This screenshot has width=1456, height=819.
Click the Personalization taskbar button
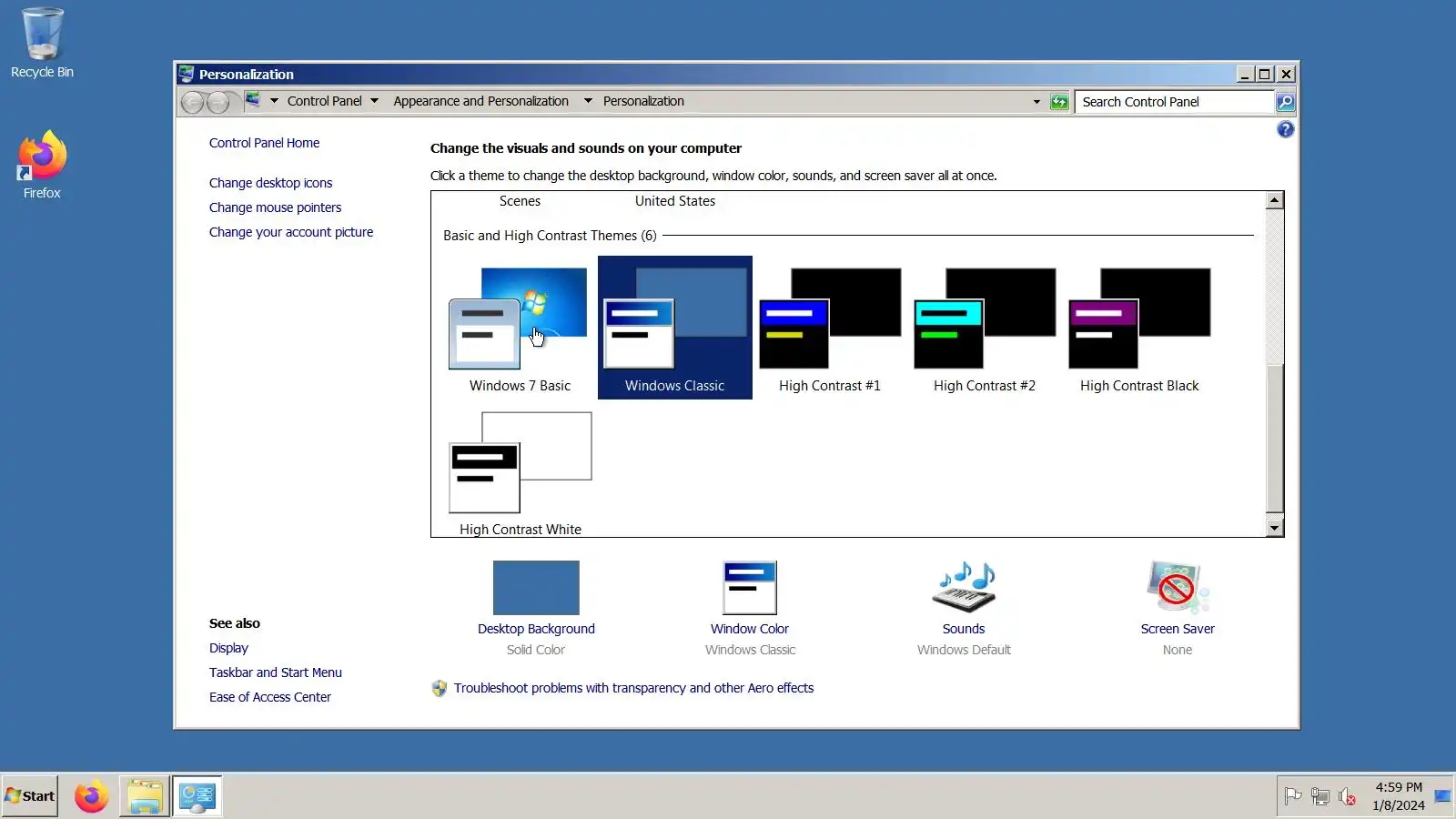[197, 796]
